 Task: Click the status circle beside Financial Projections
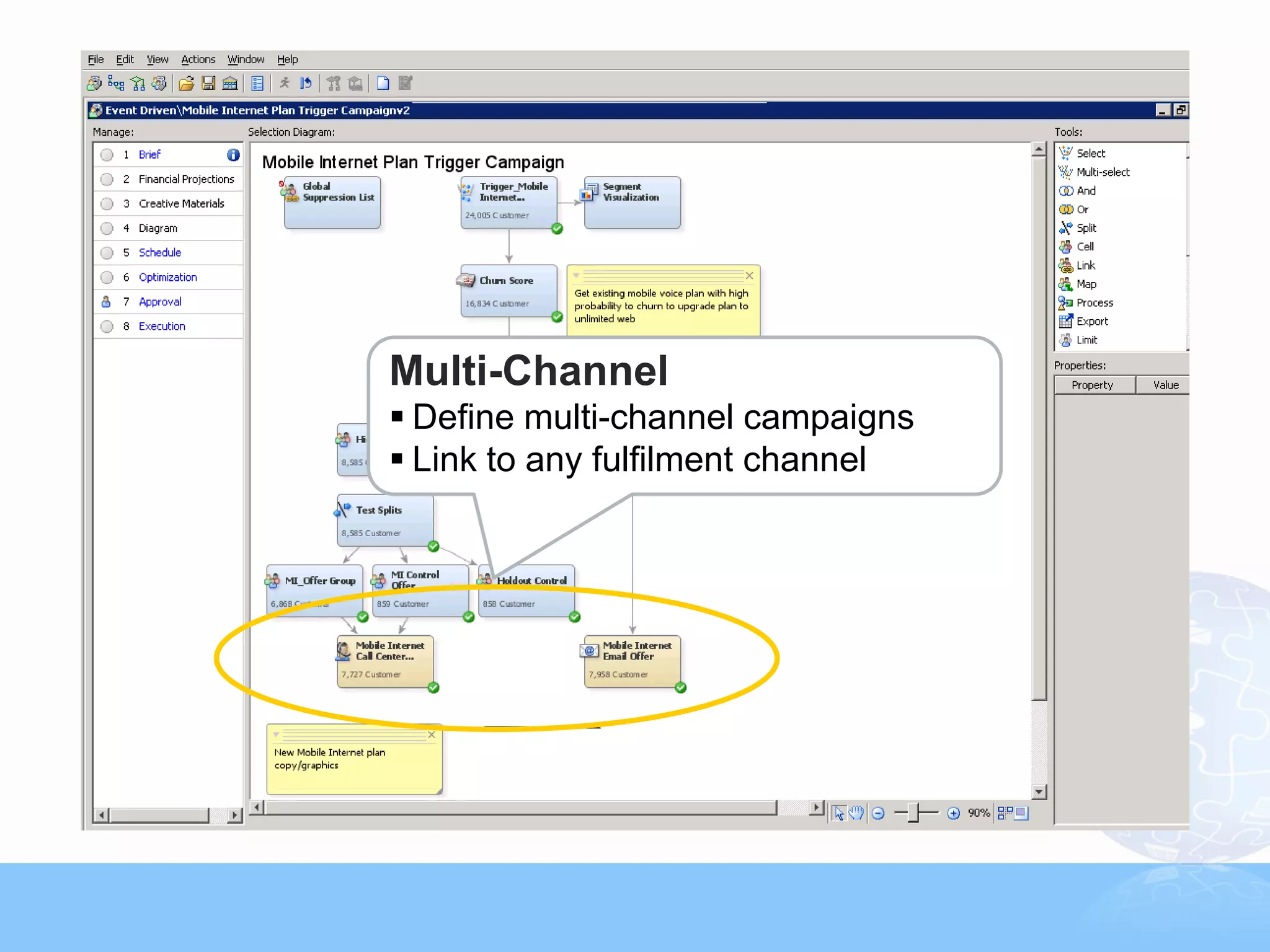107,179
